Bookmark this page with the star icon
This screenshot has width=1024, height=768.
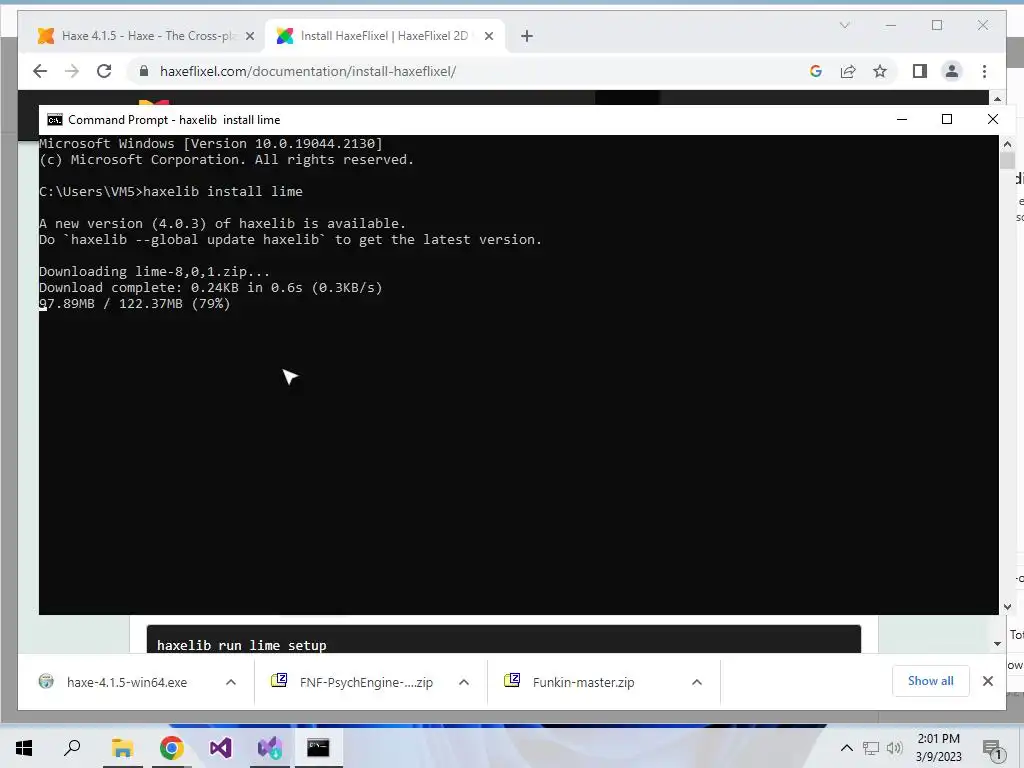(880, 71)
